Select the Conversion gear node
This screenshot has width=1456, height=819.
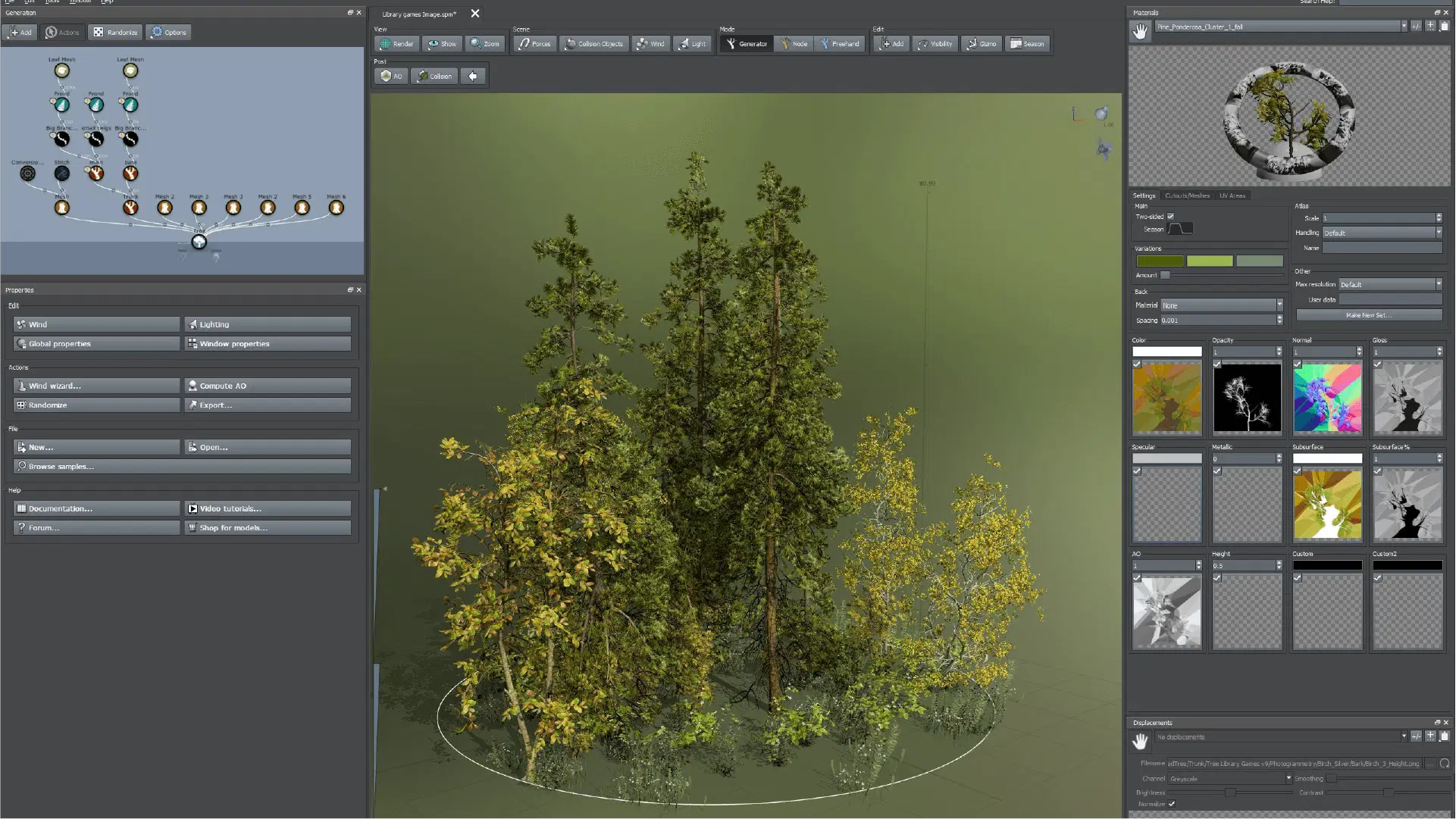tap(27, 173)
